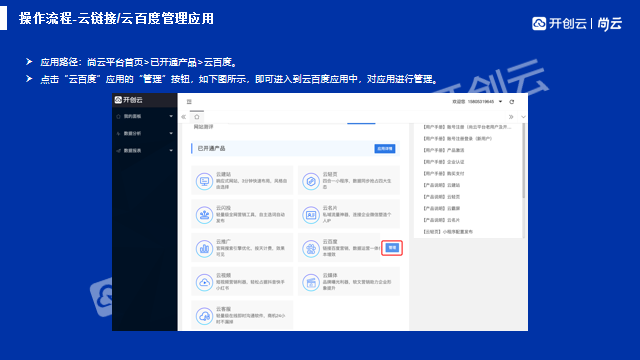The image size is (640, 360).
Task: Open the 【产品说明】云轻页 link
Action: [442, 197]
